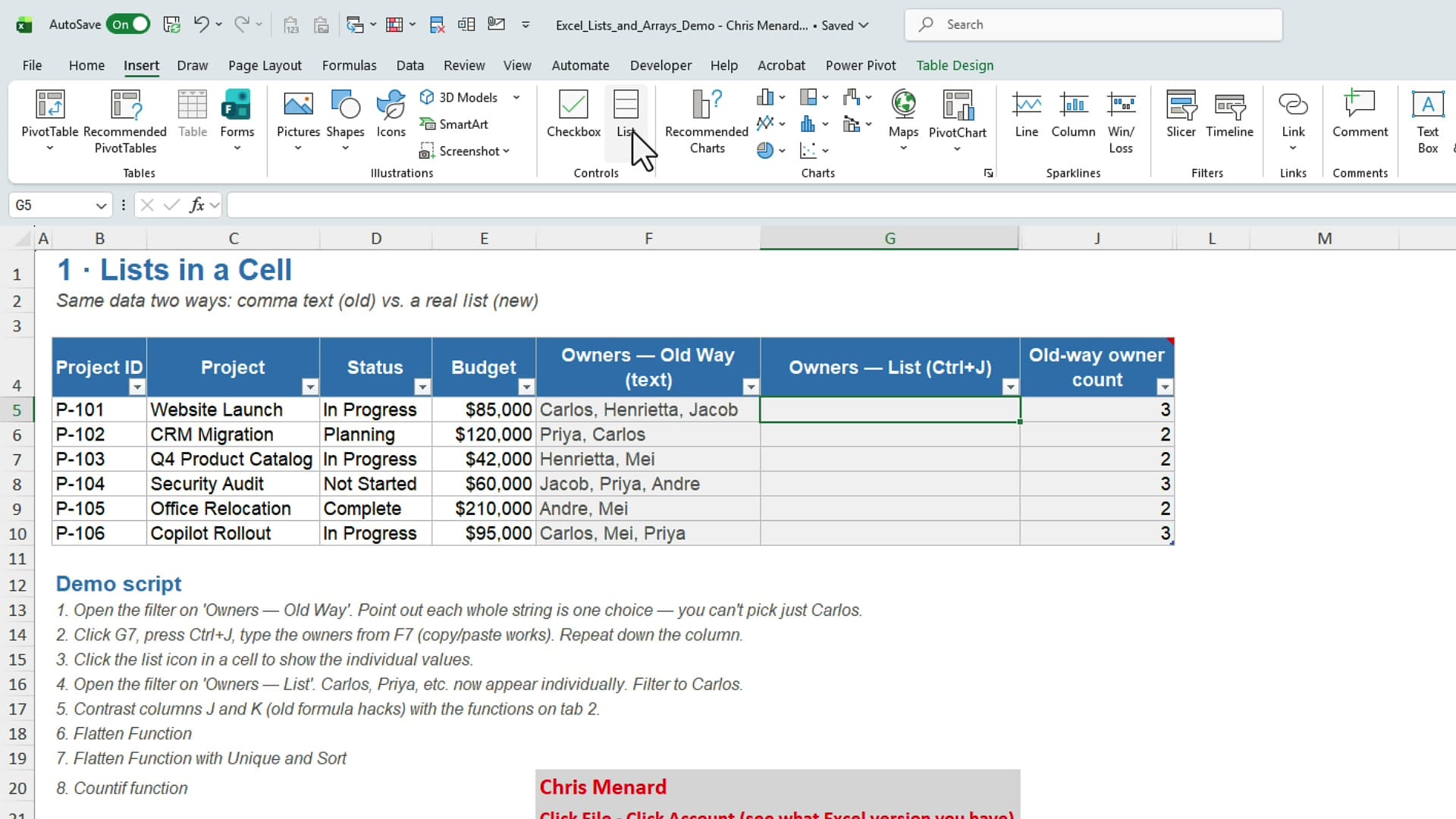Expand the 3D Models dropdown arrow
This screenshot has height=819, width=1456.
pyautogui.click(x=516, y=97)
